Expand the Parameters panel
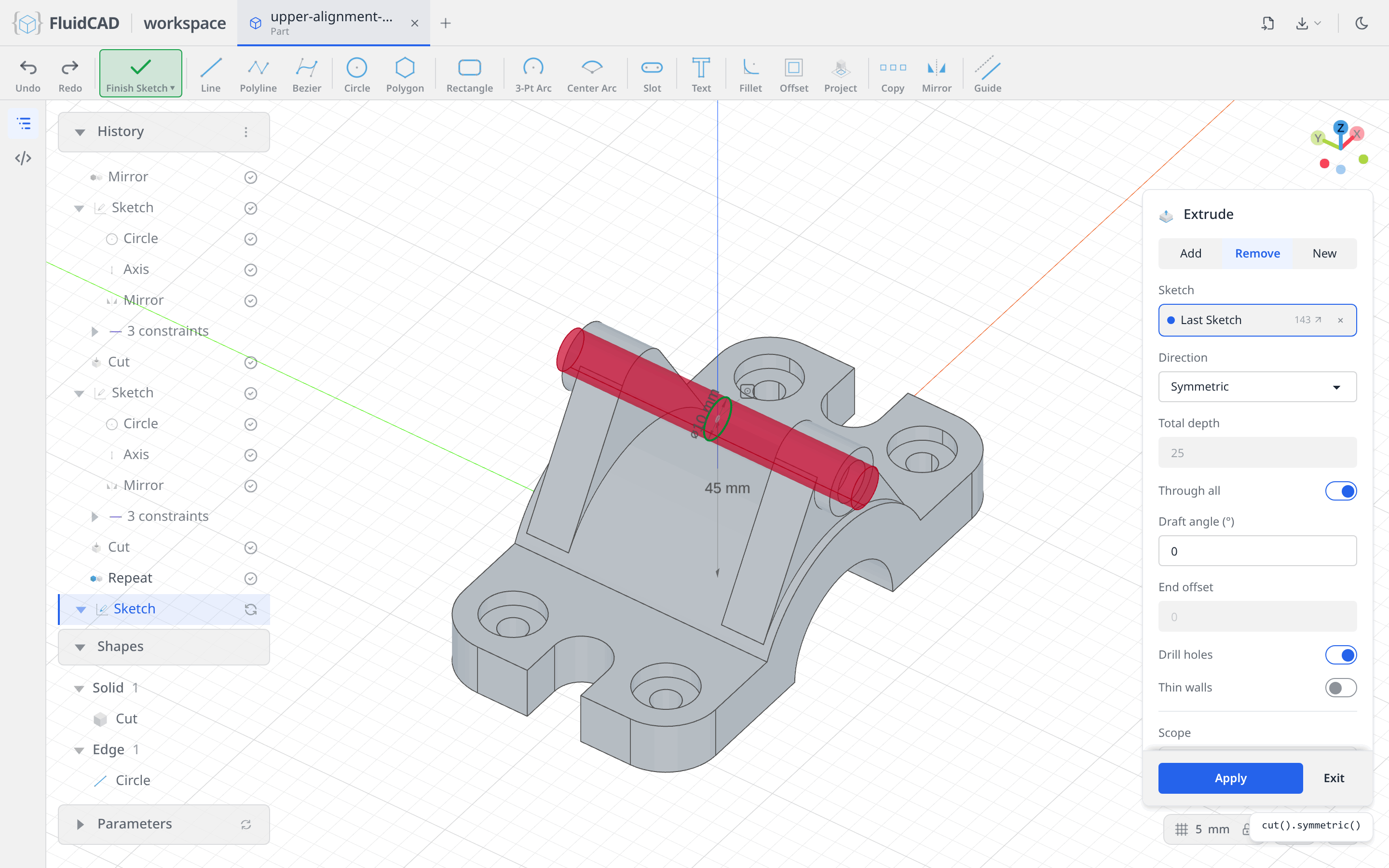1389x868 pixels. pos(163,824)
